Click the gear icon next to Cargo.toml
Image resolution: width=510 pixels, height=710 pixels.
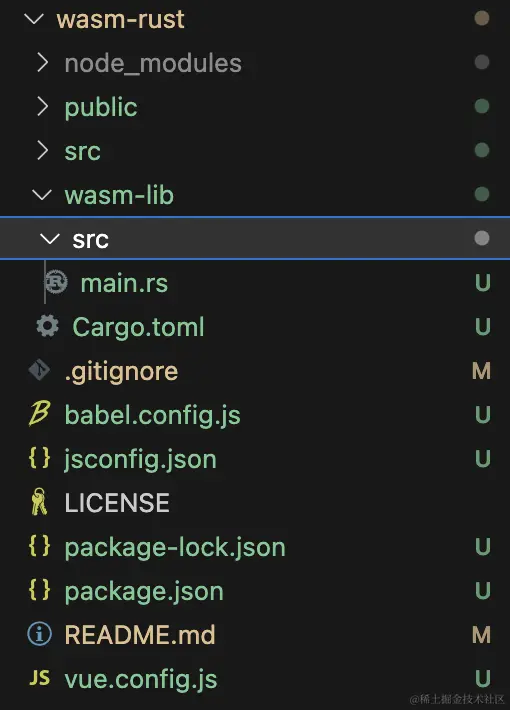point(48,326)
